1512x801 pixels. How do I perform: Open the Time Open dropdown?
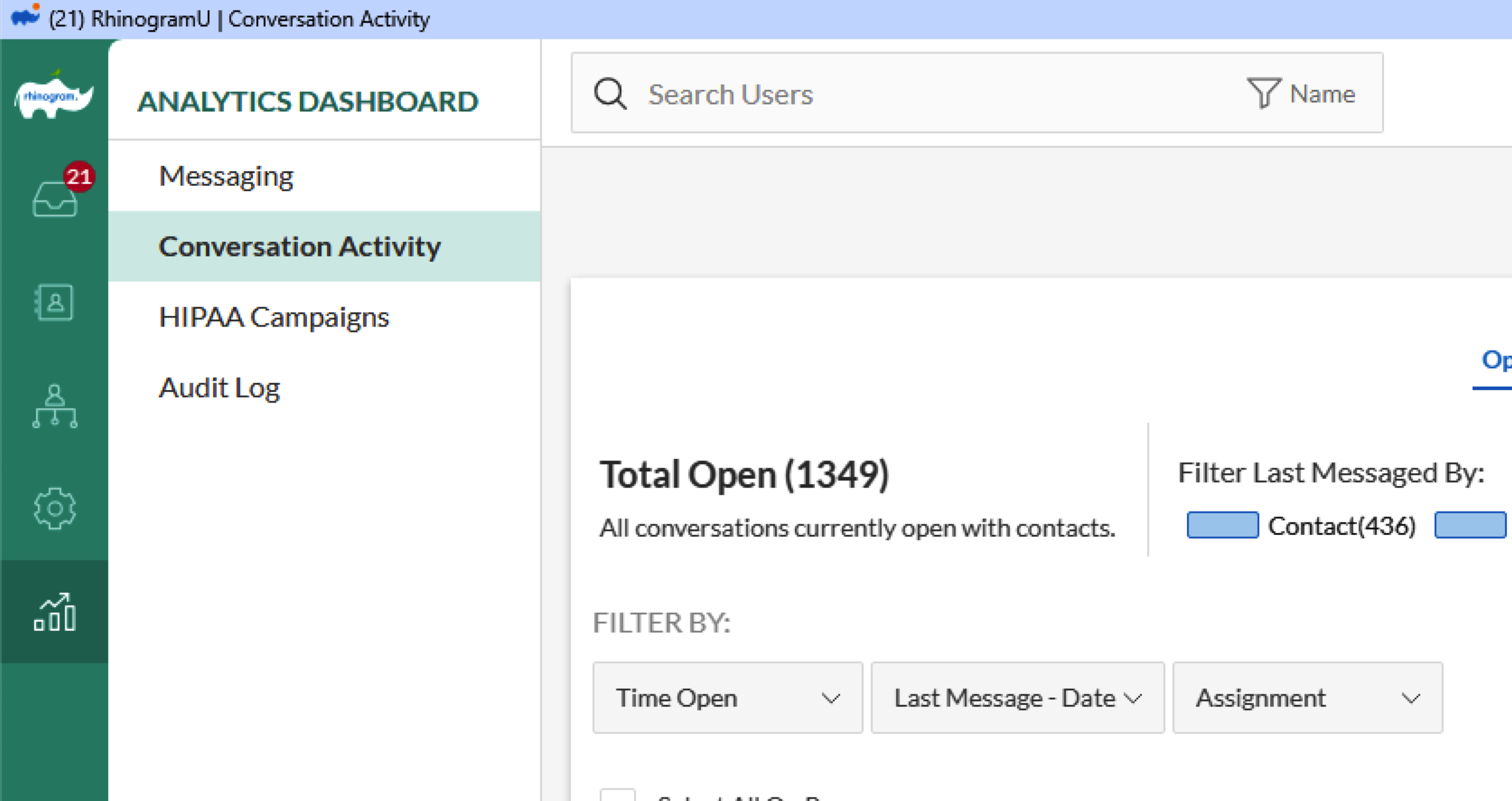click(x=727, y=698)
